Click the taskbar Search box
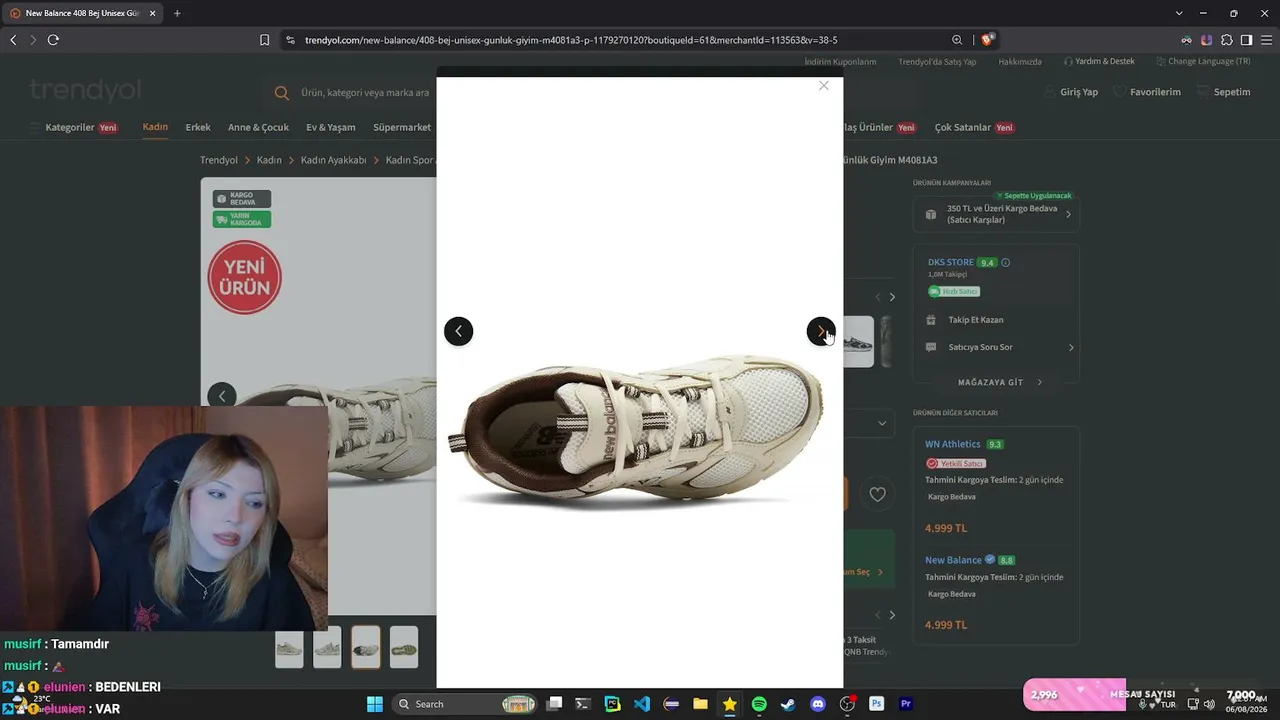The image size is (1280, 720). pyautogui.click(x=465, y=704)
